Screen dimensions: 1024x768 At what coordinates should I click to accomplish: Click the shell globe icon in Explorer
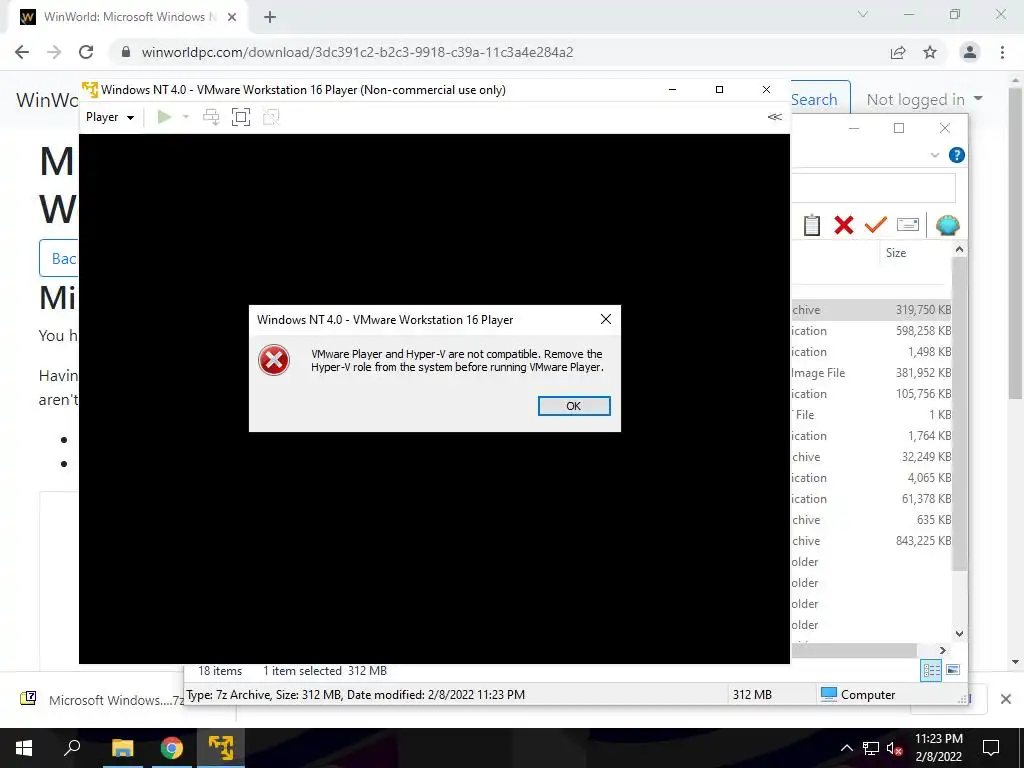click(x=947, y=225)
